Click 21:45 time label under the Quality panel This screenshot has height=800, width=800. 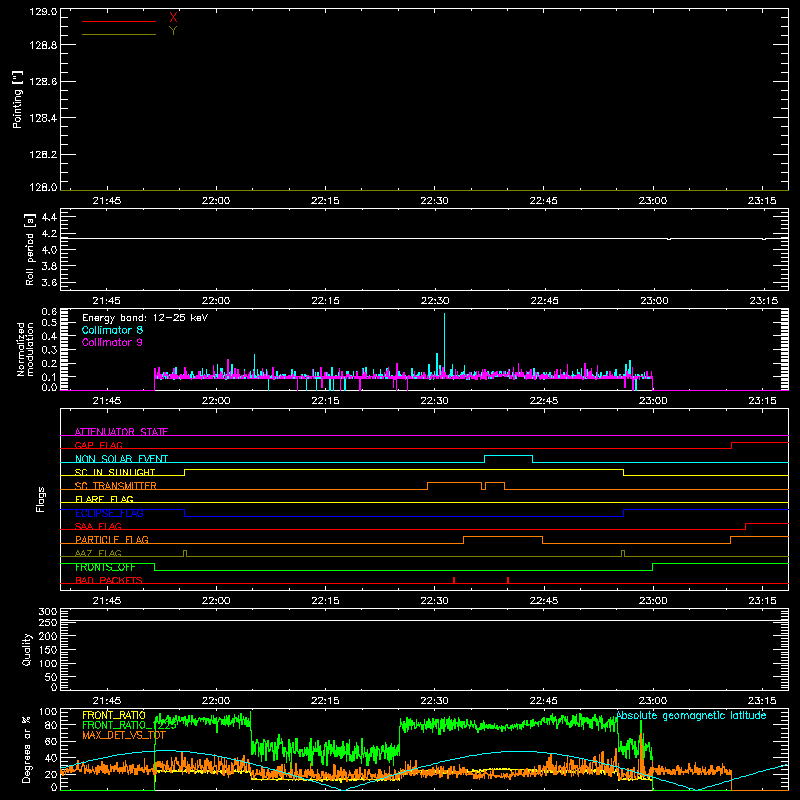tap(107, 701)
